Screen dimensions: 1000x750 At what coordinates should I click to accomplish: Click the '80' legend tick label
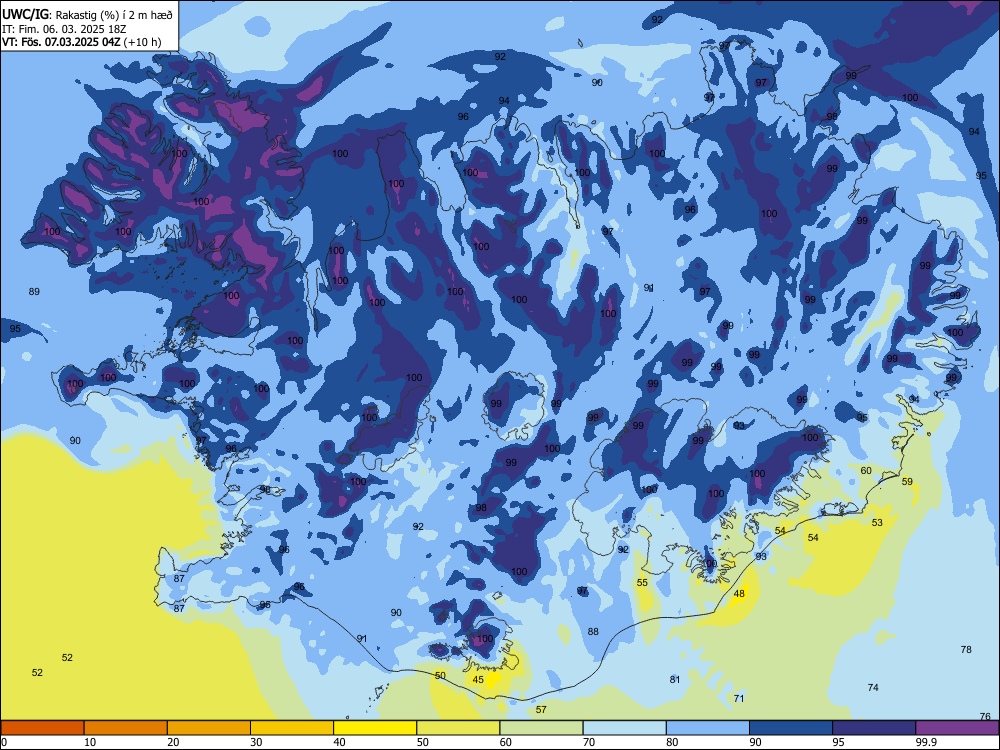click(672, 742)
